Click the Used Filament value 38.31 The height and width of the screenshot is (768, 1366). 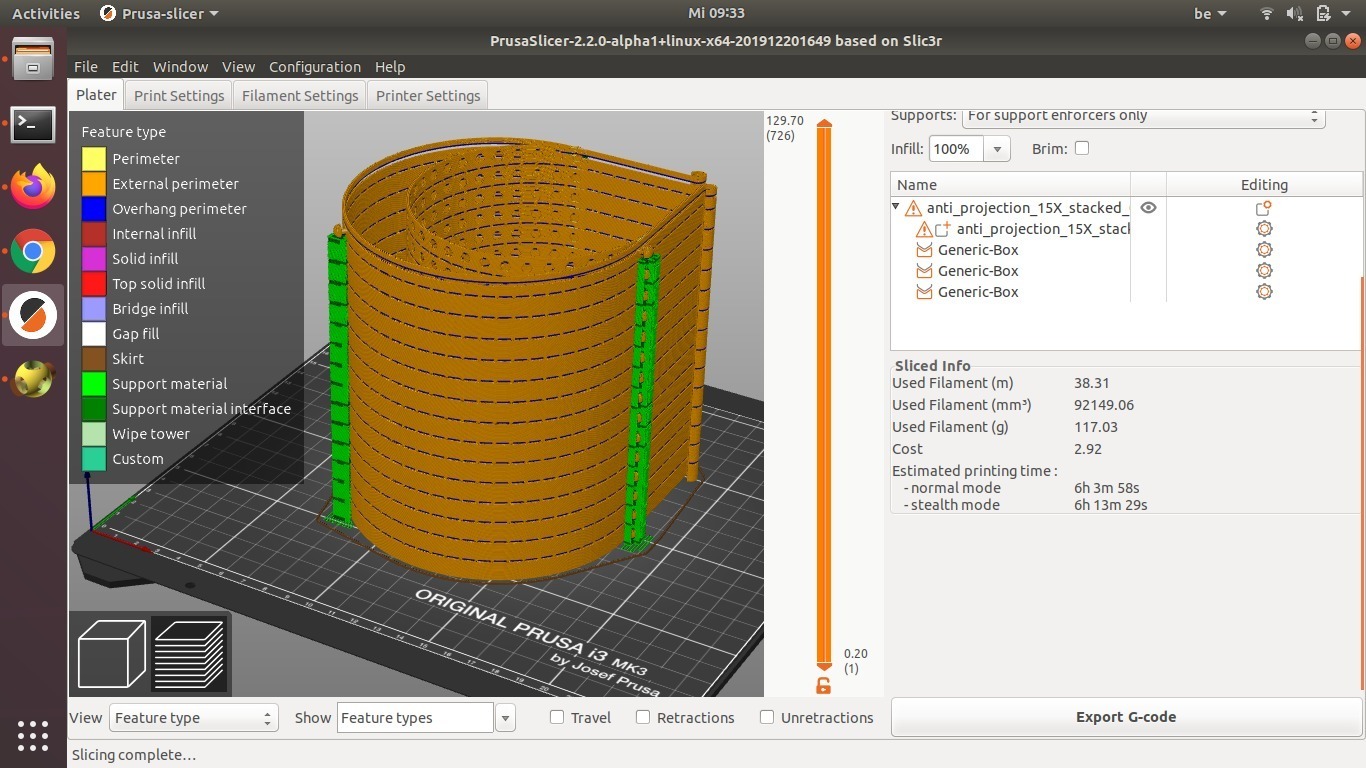(x=1091, y=383)
